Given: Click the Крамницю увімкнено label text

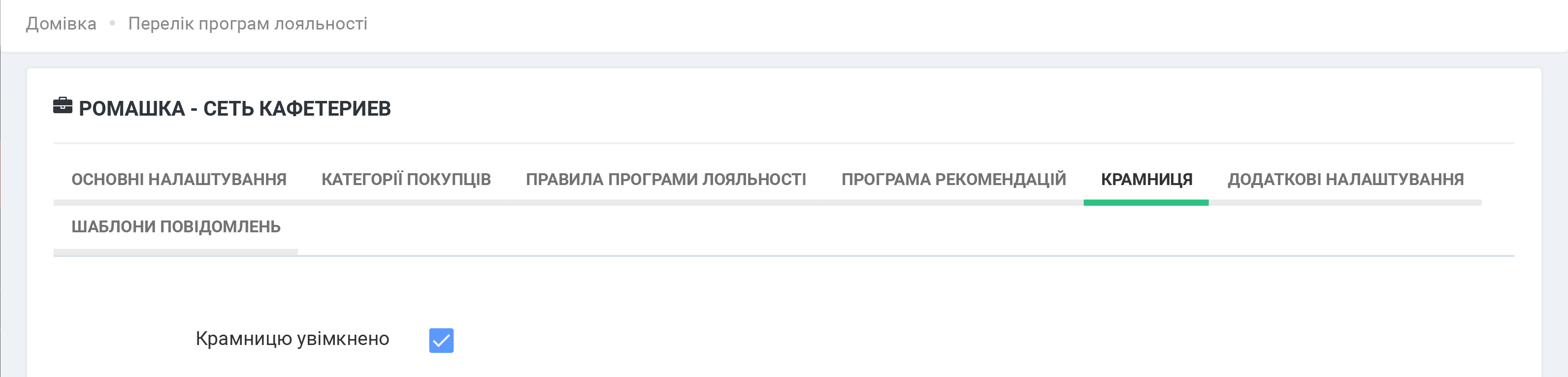Looking at the screenshot, I should (292, 339).
